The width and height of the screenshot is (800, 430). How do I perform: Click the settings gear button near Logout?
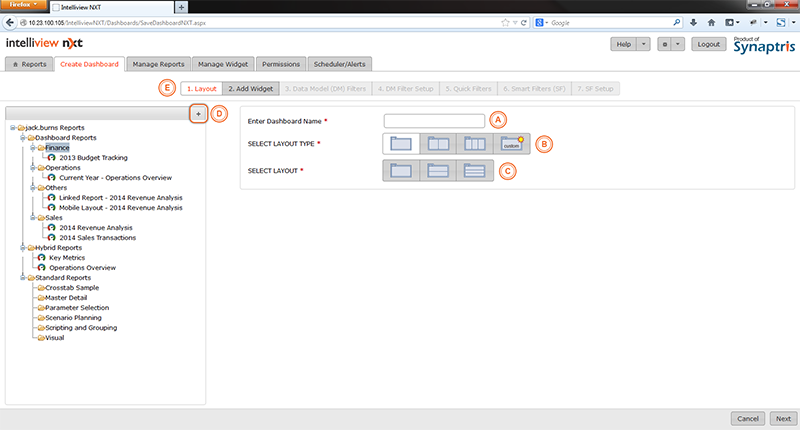664,44
